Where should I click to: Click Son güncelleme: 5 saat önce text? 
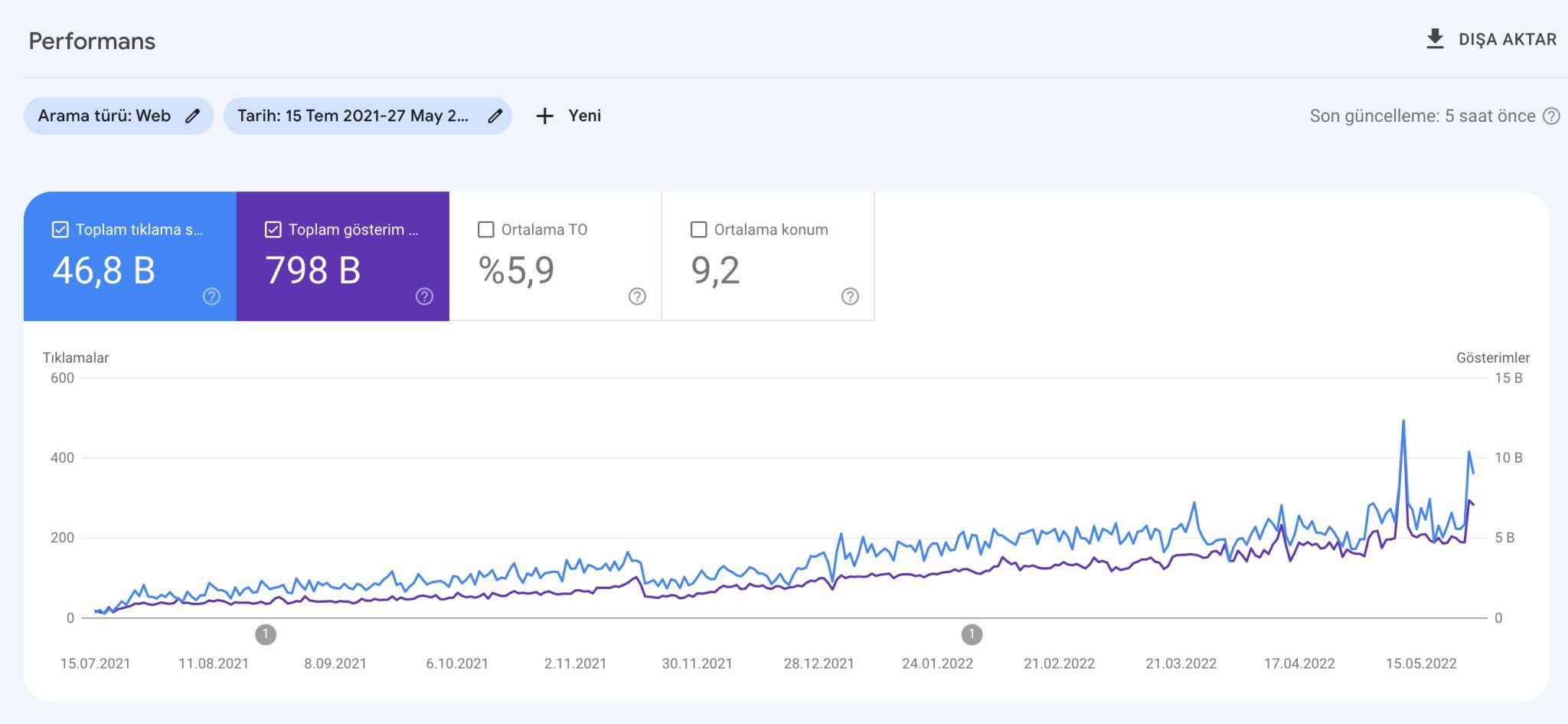pos(1423,116)
